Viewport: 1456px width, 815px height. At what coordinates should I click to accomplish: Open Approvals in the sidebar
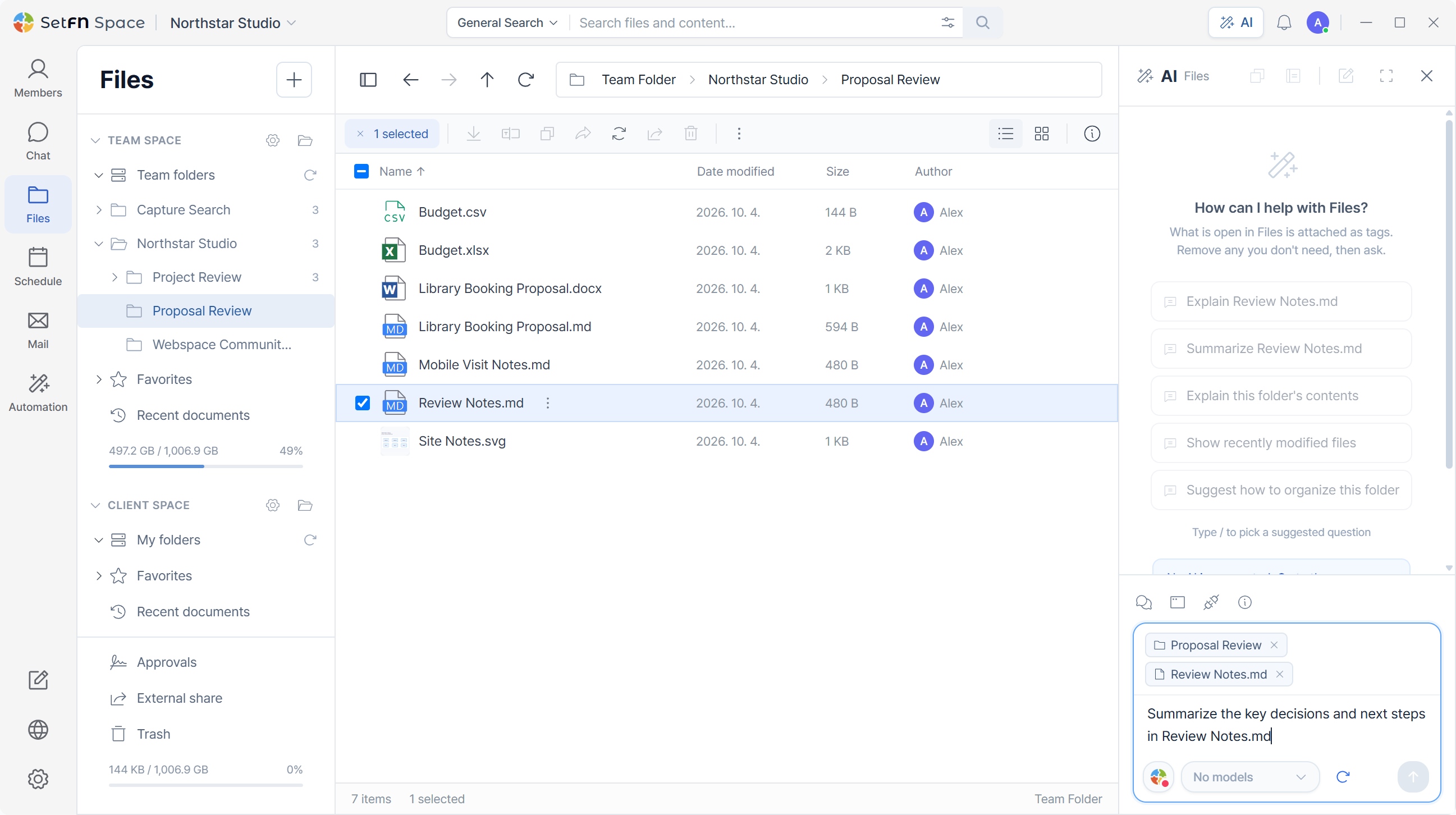coord(166,662)
